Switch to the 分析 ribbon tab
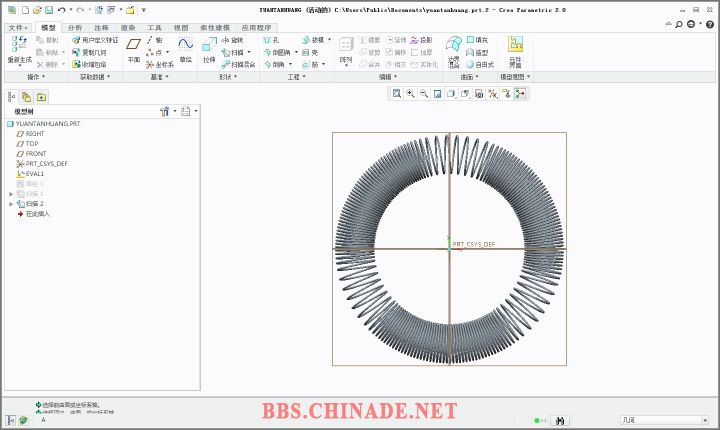720x430 pixels. [76, 28]
